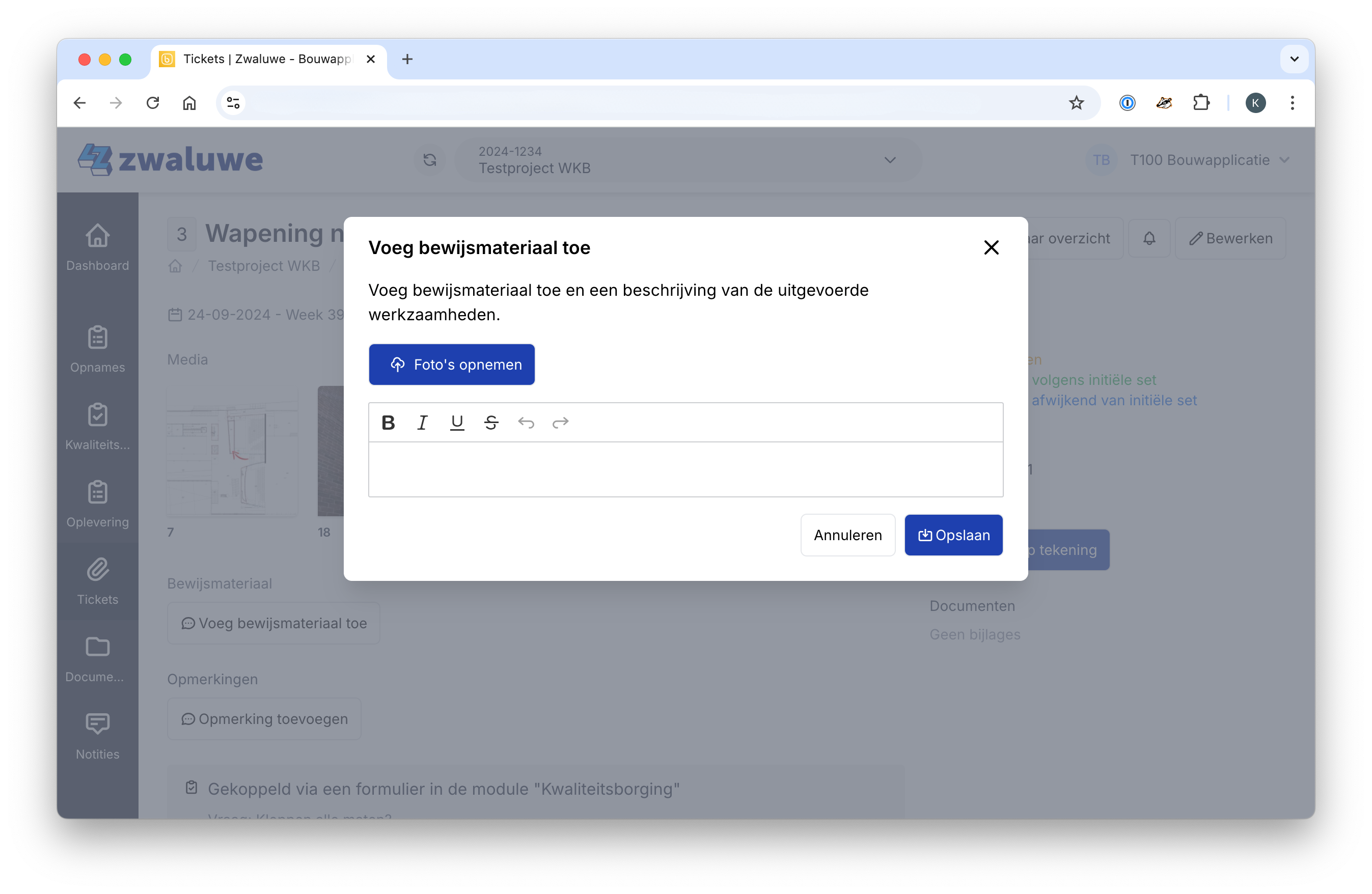Image resolution: width=1372 pixels, height=894 pixels.
Task: Click the volgens initiële set link
Action: [x=1093, y=380]
